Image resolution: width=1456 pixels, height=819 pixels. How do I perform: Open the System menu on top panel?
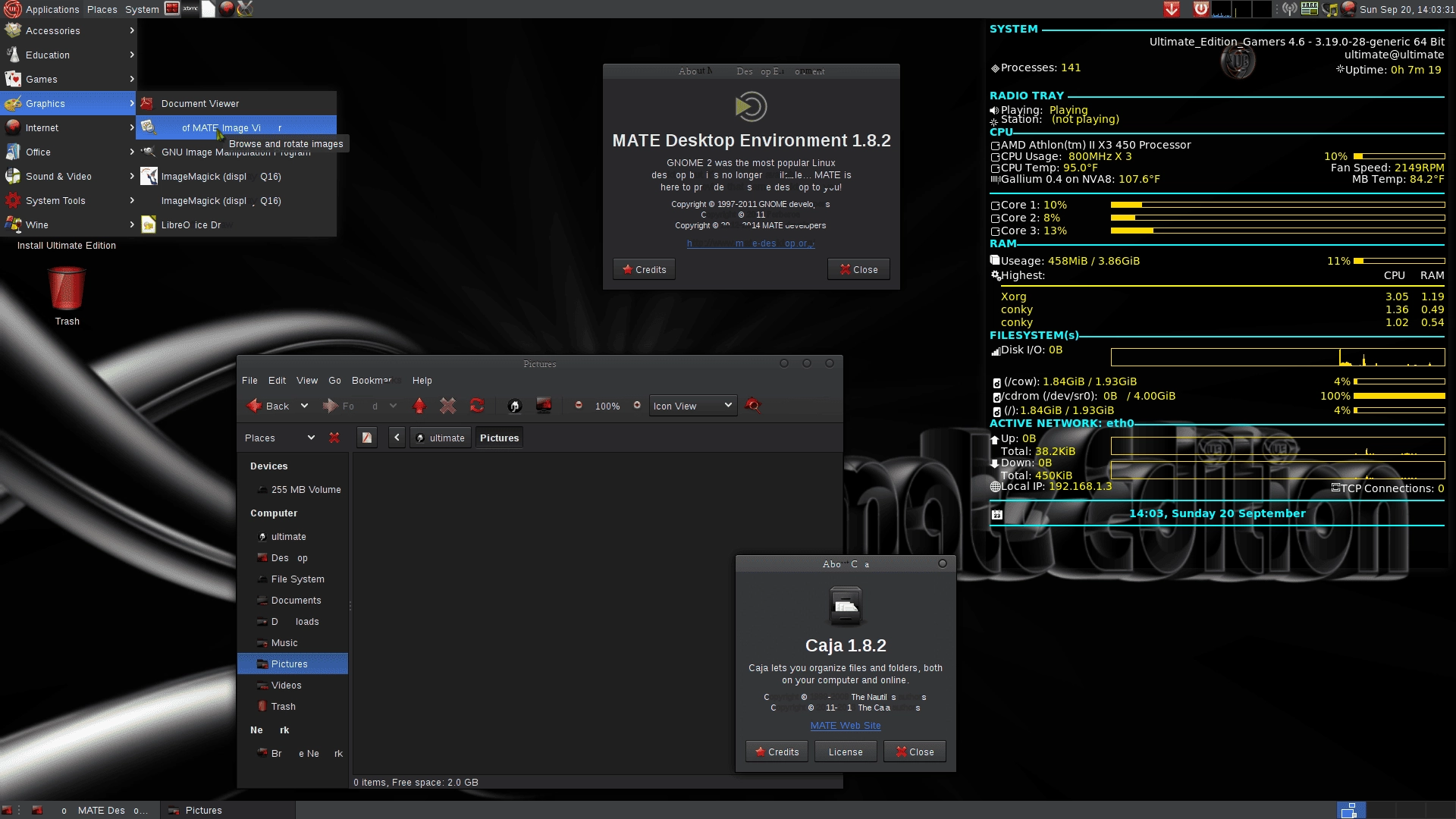[142, 9]
